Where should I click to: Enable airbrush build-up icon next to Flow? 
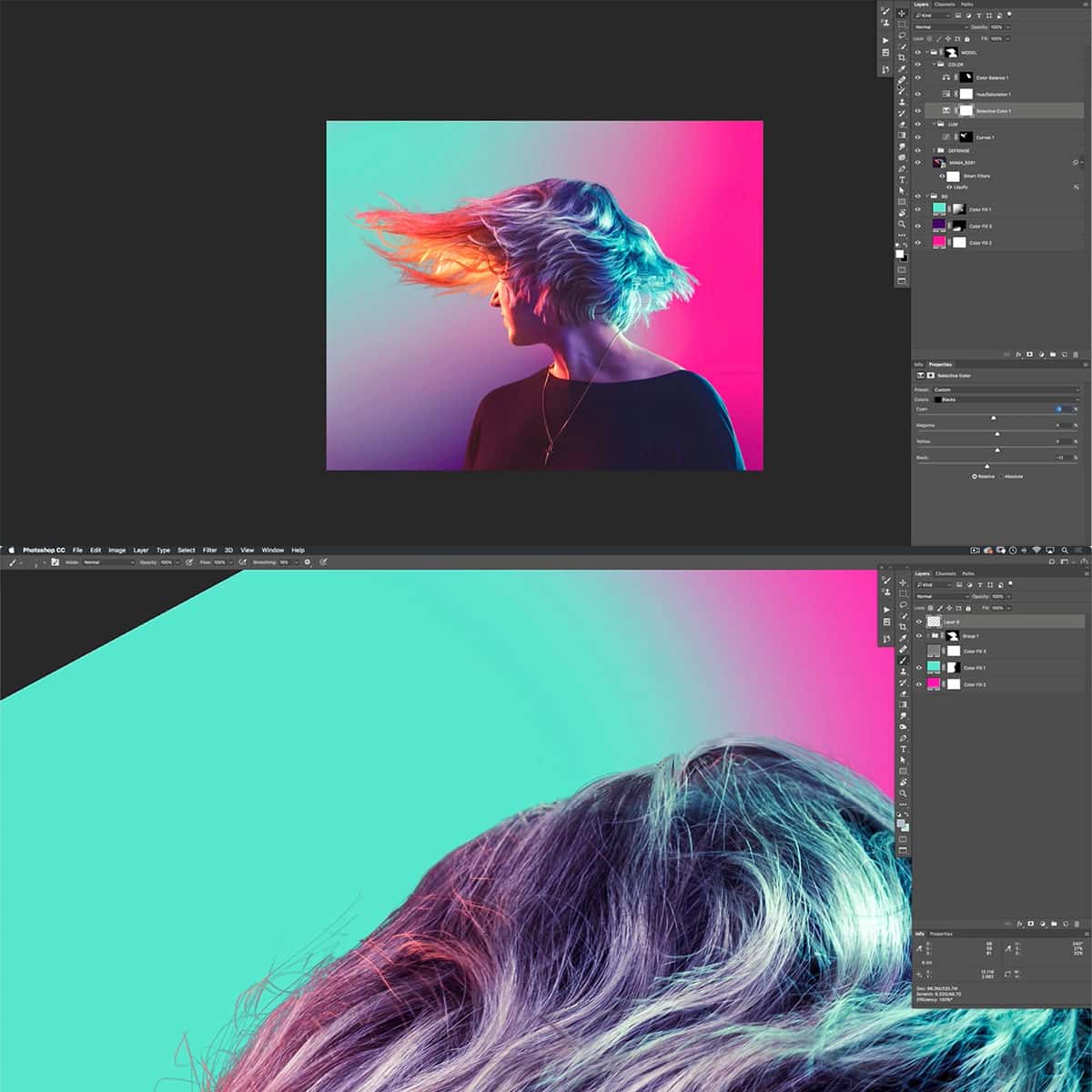click(242, 562)
